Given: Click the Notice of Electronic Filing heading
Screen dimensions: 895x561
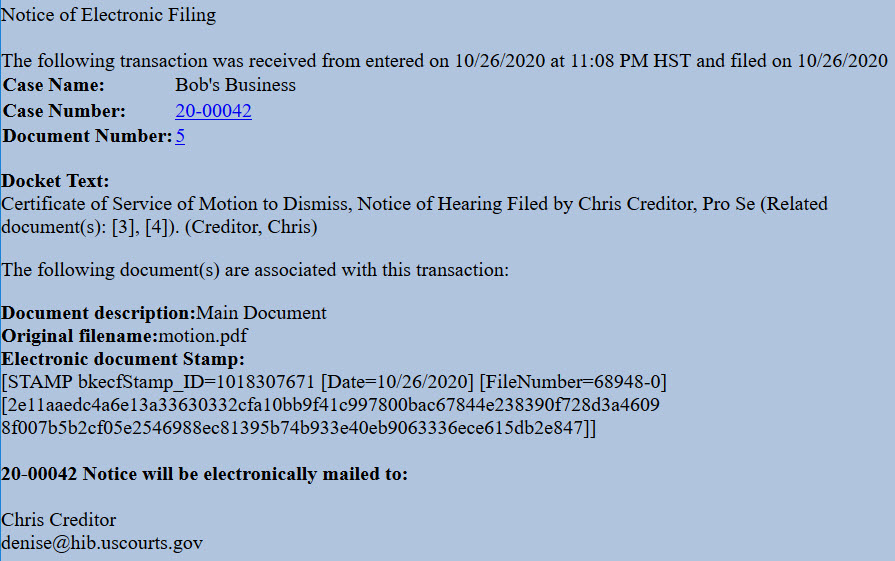Looking at the screenshot, I should point(108,15).
